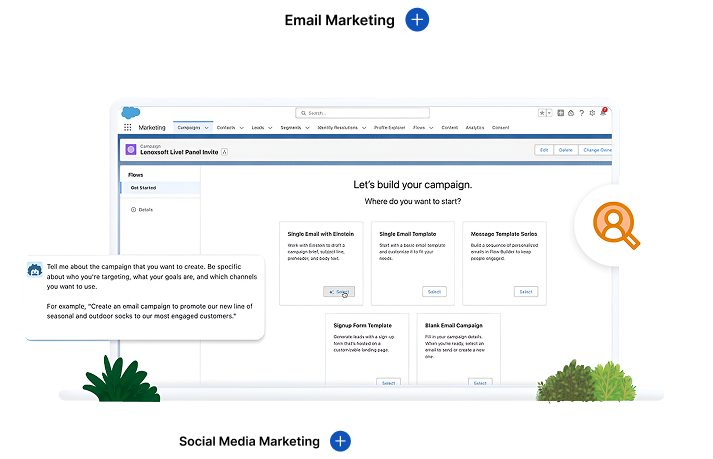Click the orange person-search magnifier icon
Screen dimensions: 713x459
click(616, 225)
